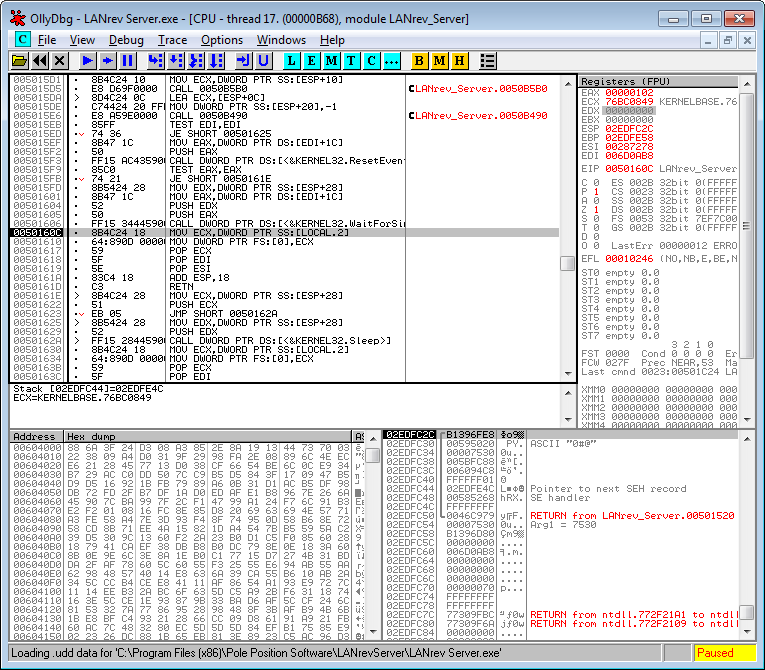
Task: Toggle the D flag value
Action: click(x=596, y=237)
